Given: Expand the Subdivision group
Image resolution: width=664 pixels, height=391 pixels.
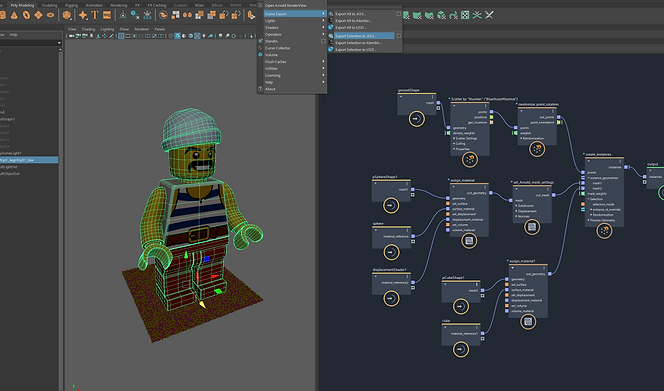Looking at the screenshot, I should point(516,205).
